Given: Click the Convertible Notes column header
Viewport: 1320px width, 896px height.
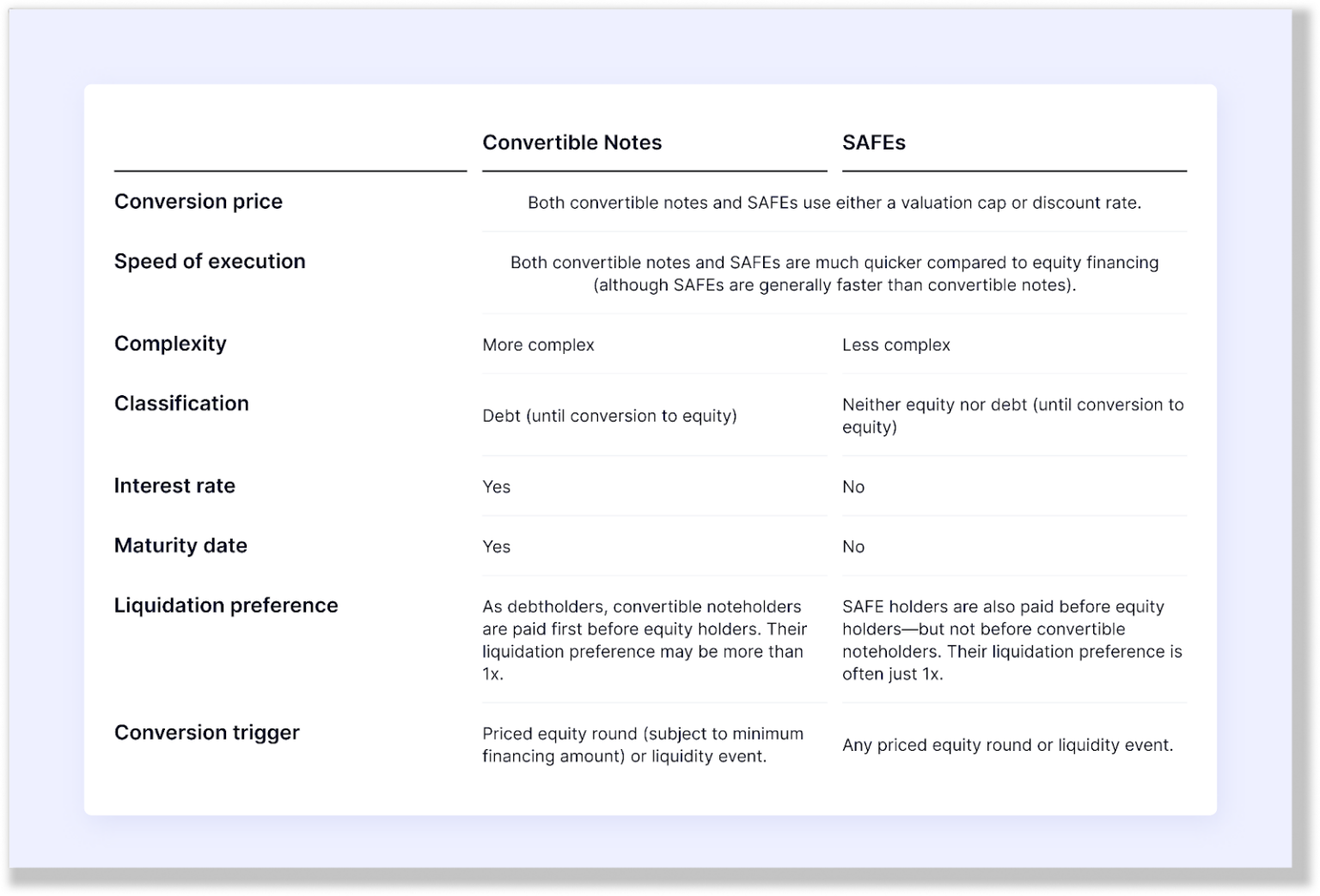Looking at the screenshot, I should pos(571,143).
